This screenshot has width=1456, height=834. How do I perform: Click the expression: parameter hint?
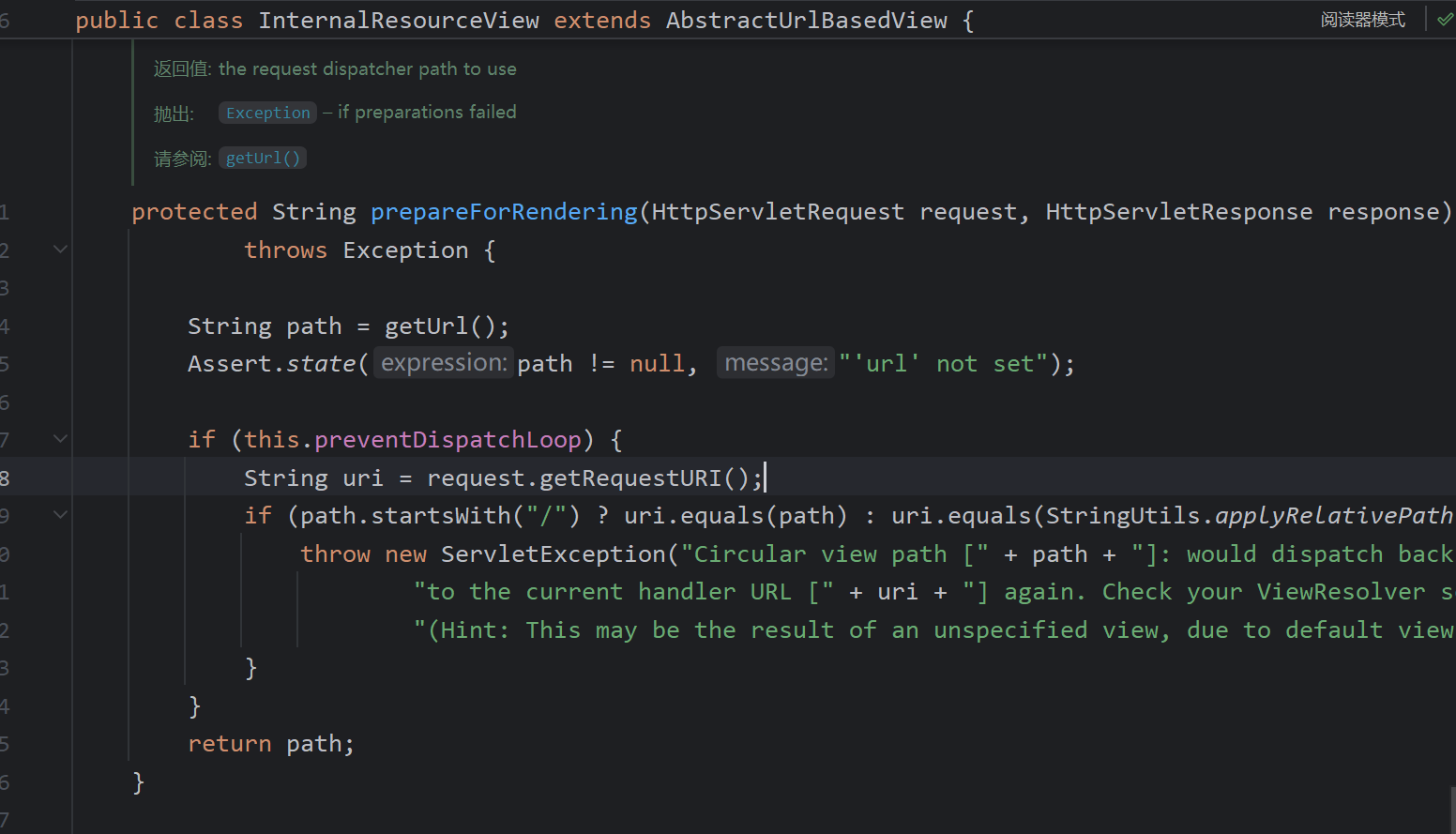point(444,363)
